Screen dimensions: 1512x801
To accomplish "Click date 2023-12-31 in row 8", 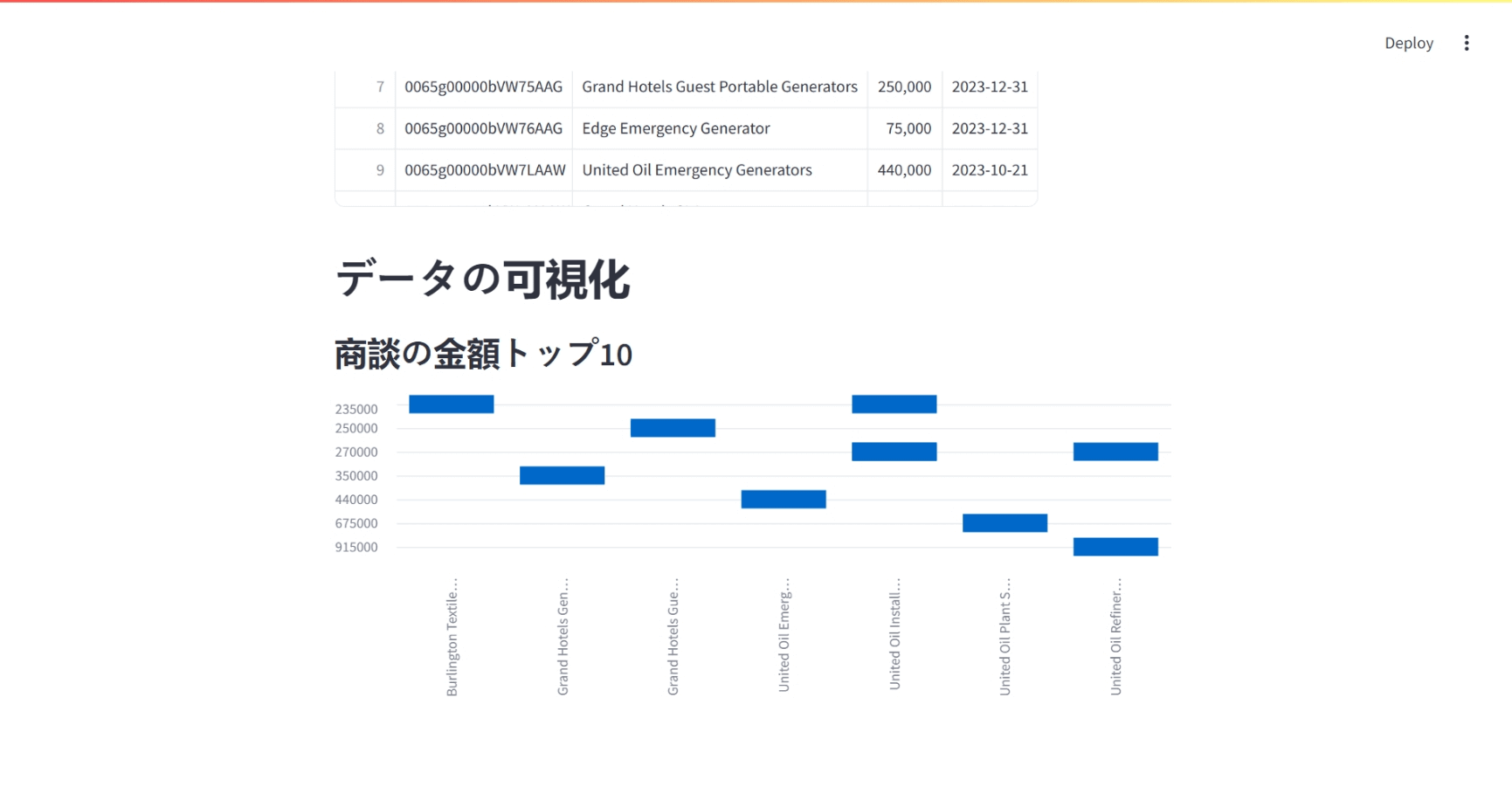I will [990, 128].
